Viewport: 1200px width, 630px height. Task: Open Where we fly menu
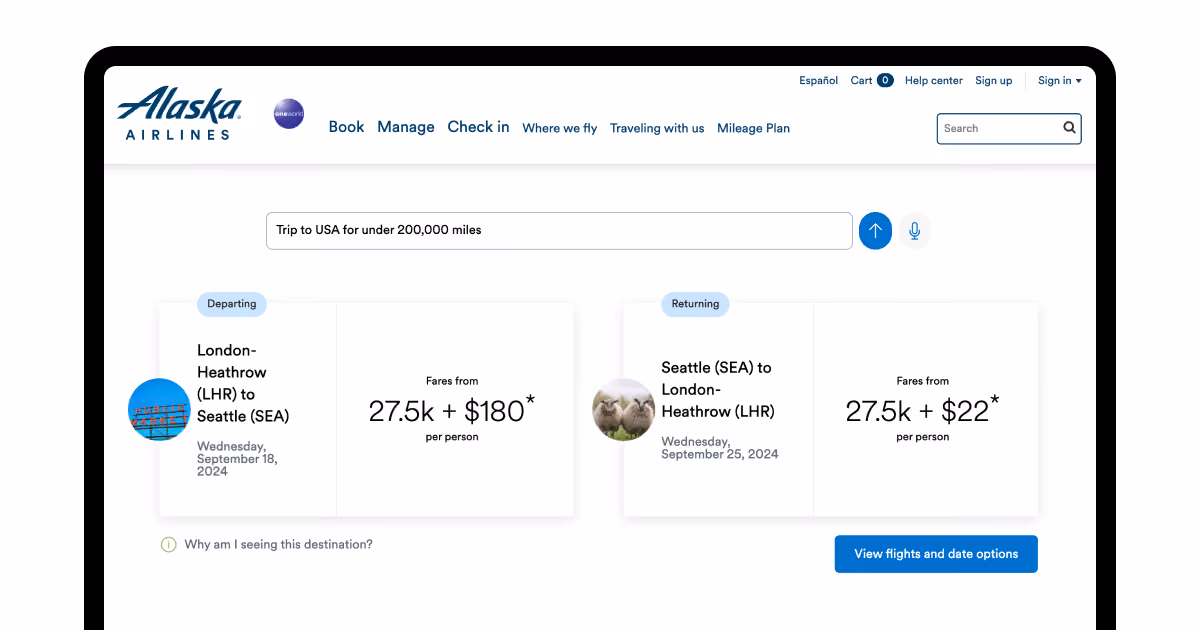click(560, 128)
